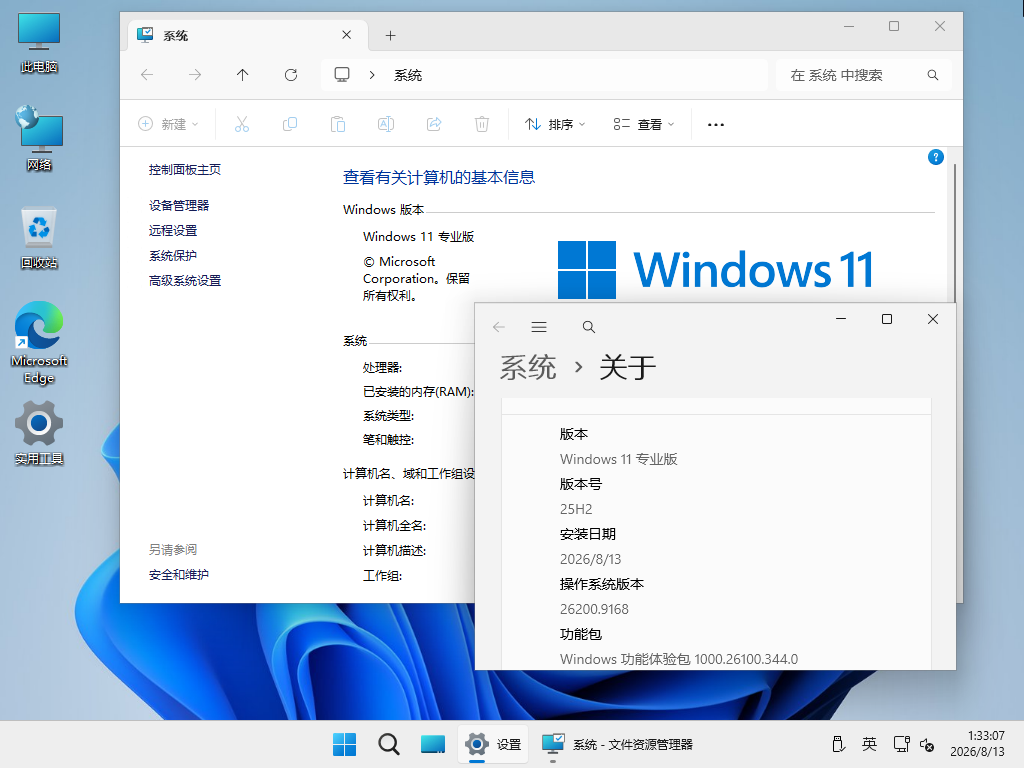
Task: Click the address bar chevron before 系统
Action: click(x=372, y=75)
